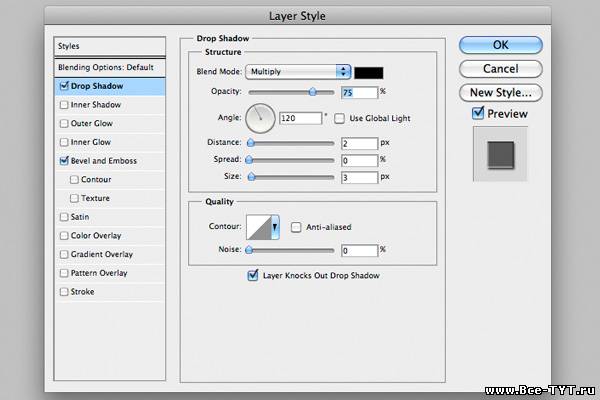Enable the Anti-aliased checkbox

296,227
